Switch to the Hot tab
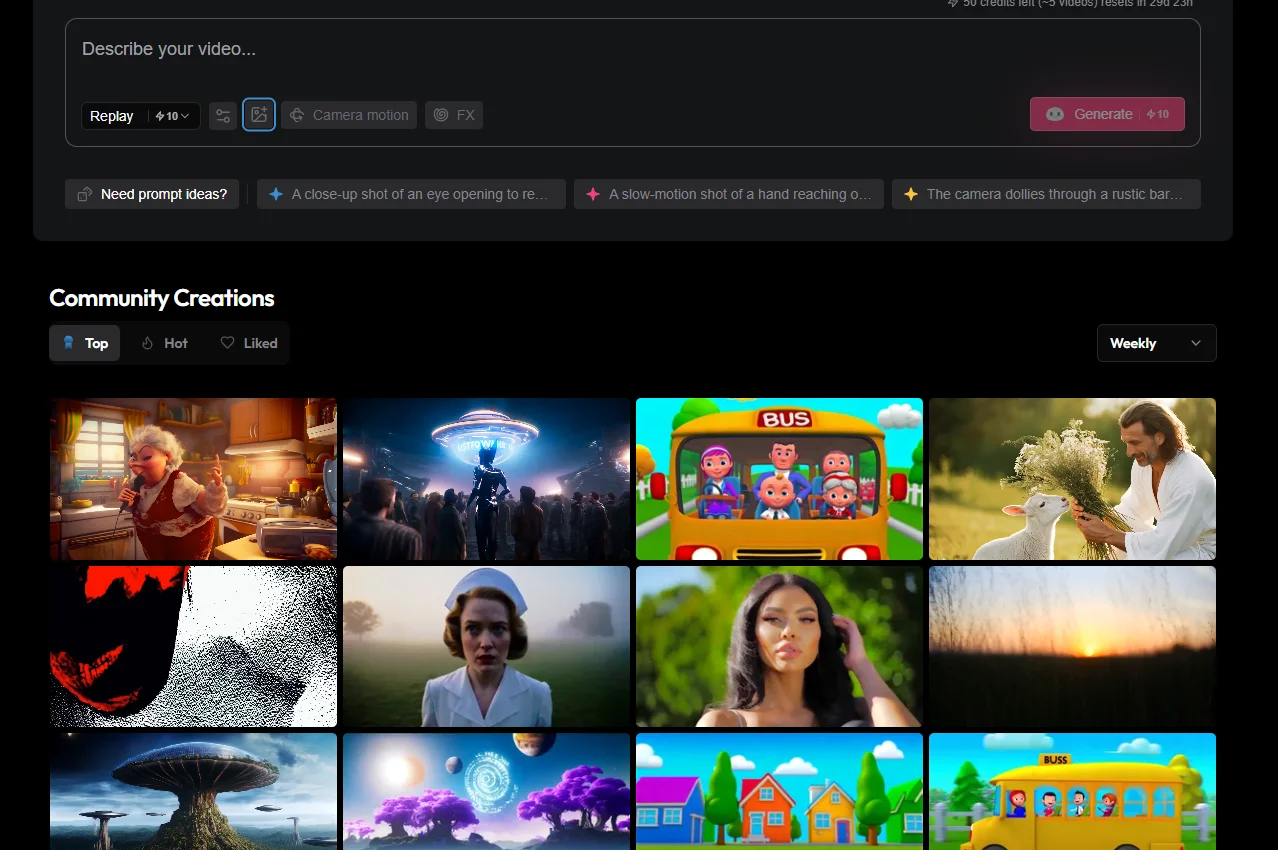The height and width of the screenshot is (850, 1278). (x=165, y=343)
